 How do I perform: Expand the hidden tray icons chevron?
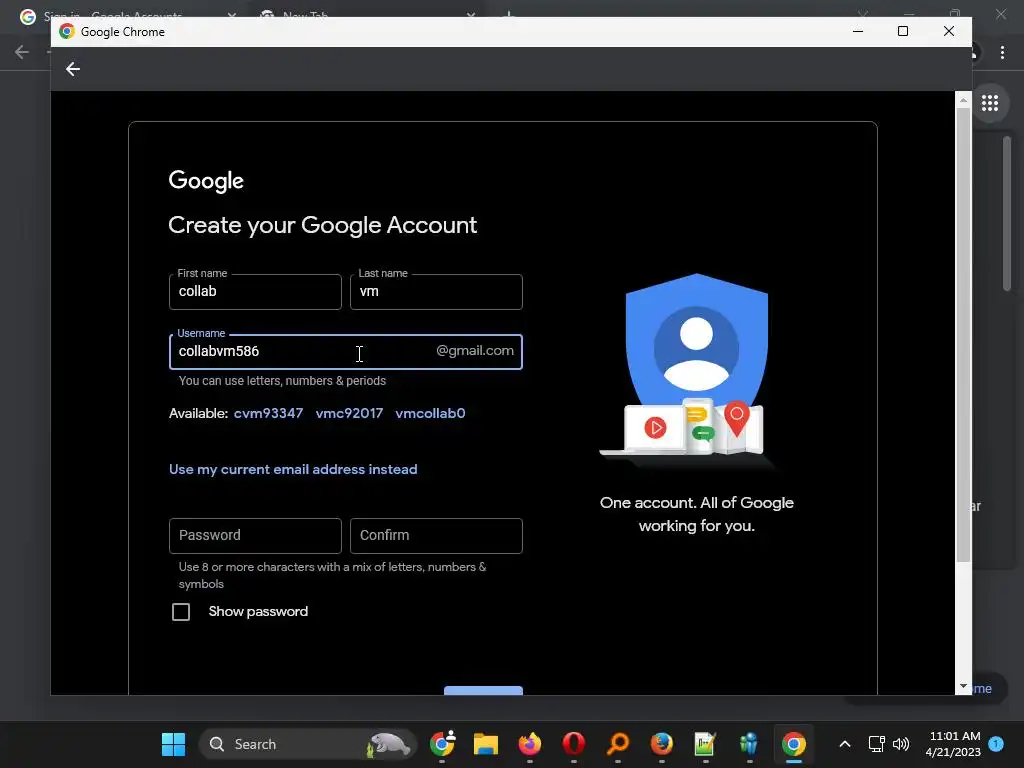844,744
